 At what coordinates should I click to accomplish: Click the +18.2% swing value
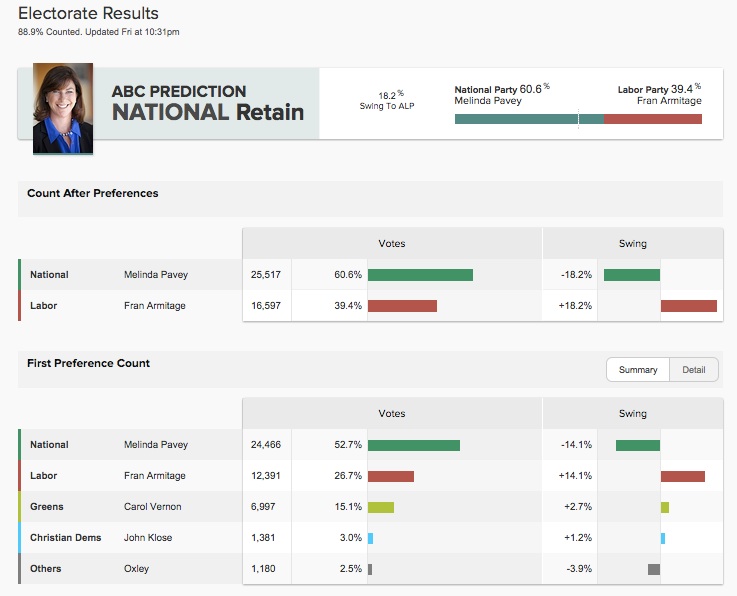coord(575,306)
